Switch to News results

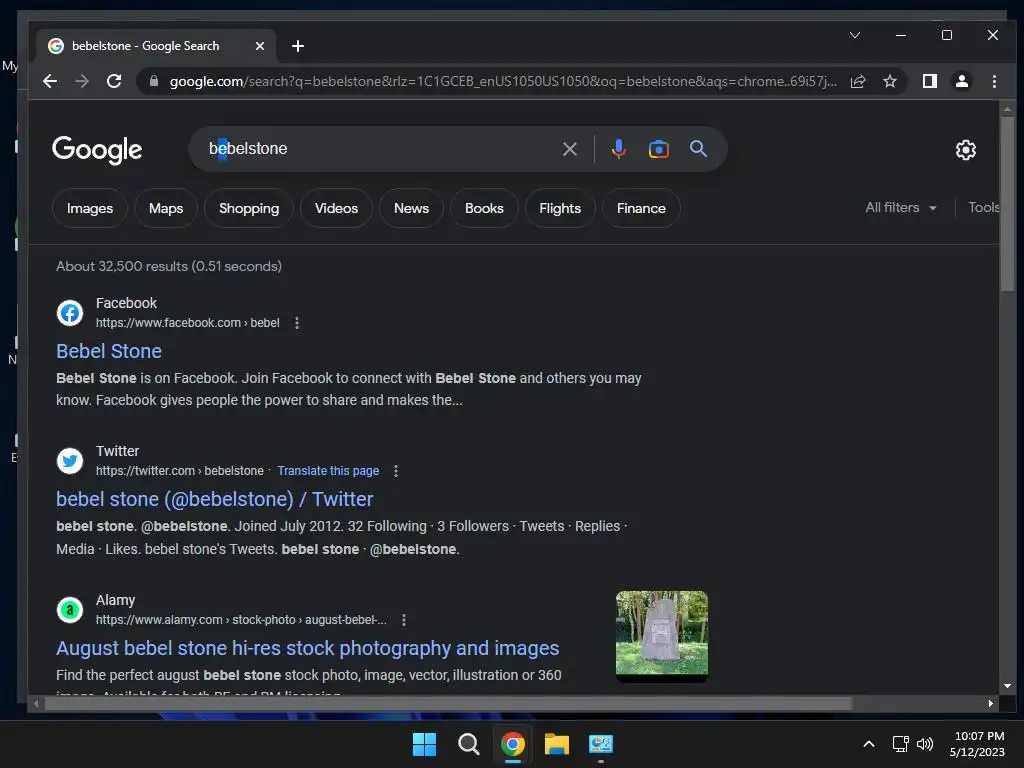pyautogui.click(x=411, y=208)
